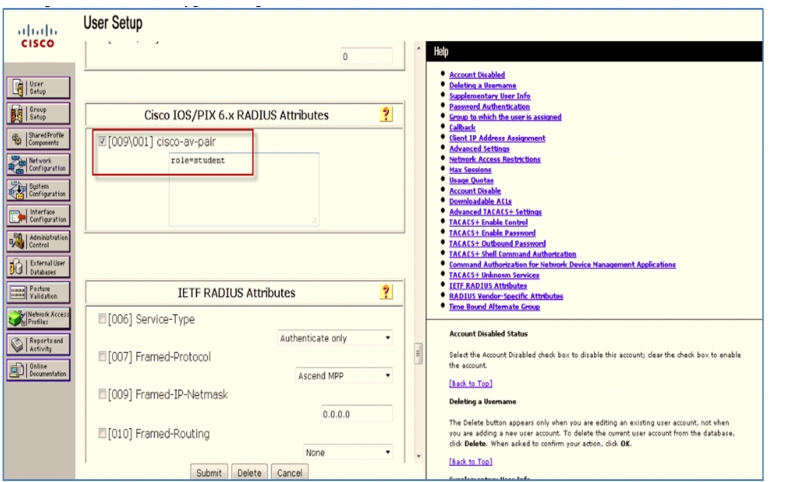Open Reports and Activity
Viewport: 809px width, 482px height.
tap(38, 344)
